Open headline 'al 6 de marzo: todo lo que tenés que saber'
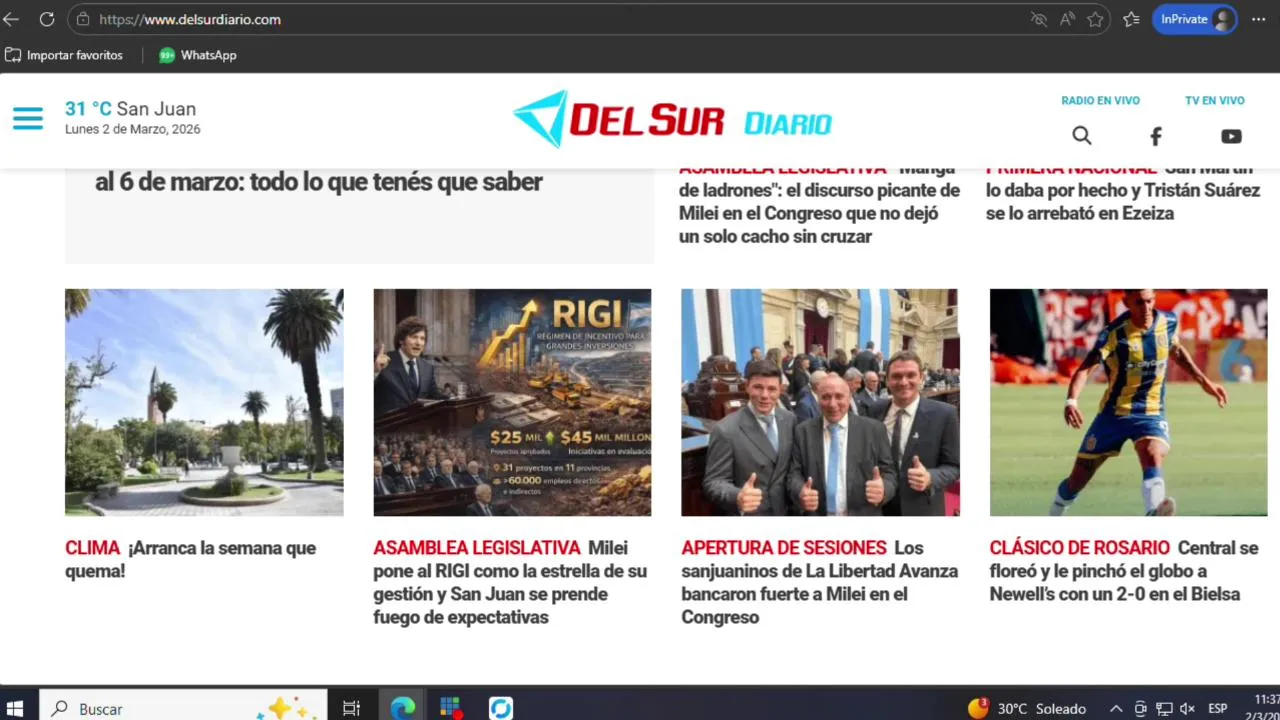This screenshot has height=720, width=1280. [319, 182]
